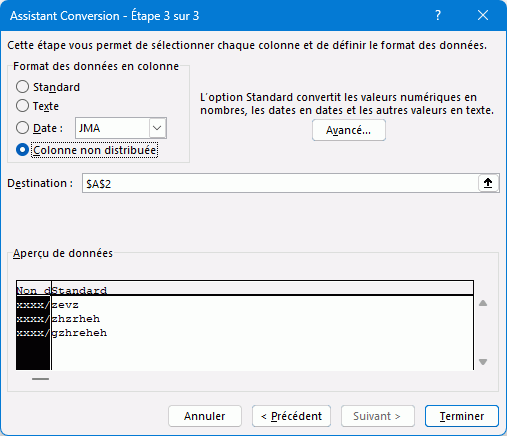507x436 pixels.
Task: Click the help question mark icon
Action: pos(438,15)
